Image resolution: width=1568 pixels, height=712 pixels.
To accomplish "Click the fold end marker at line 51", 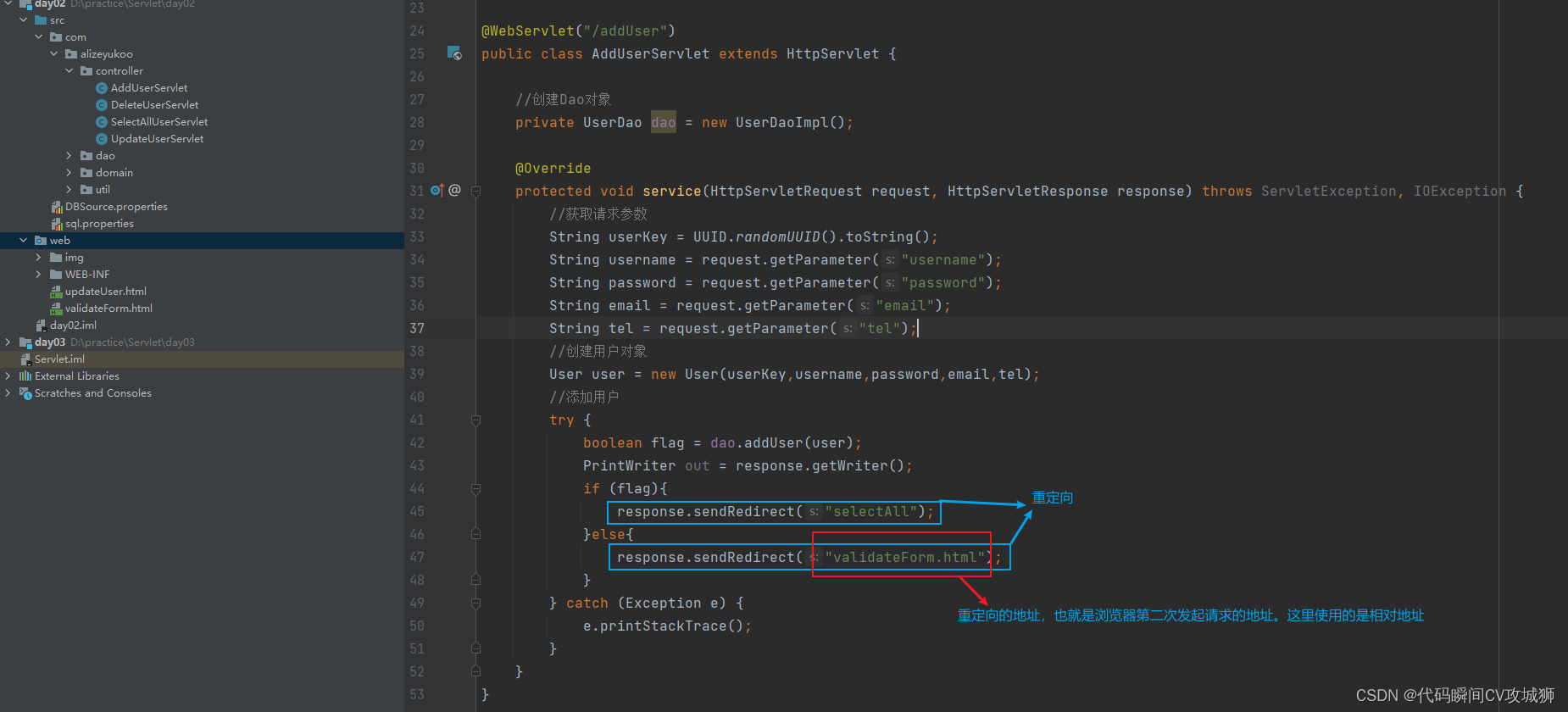I will tap(475, 649).
